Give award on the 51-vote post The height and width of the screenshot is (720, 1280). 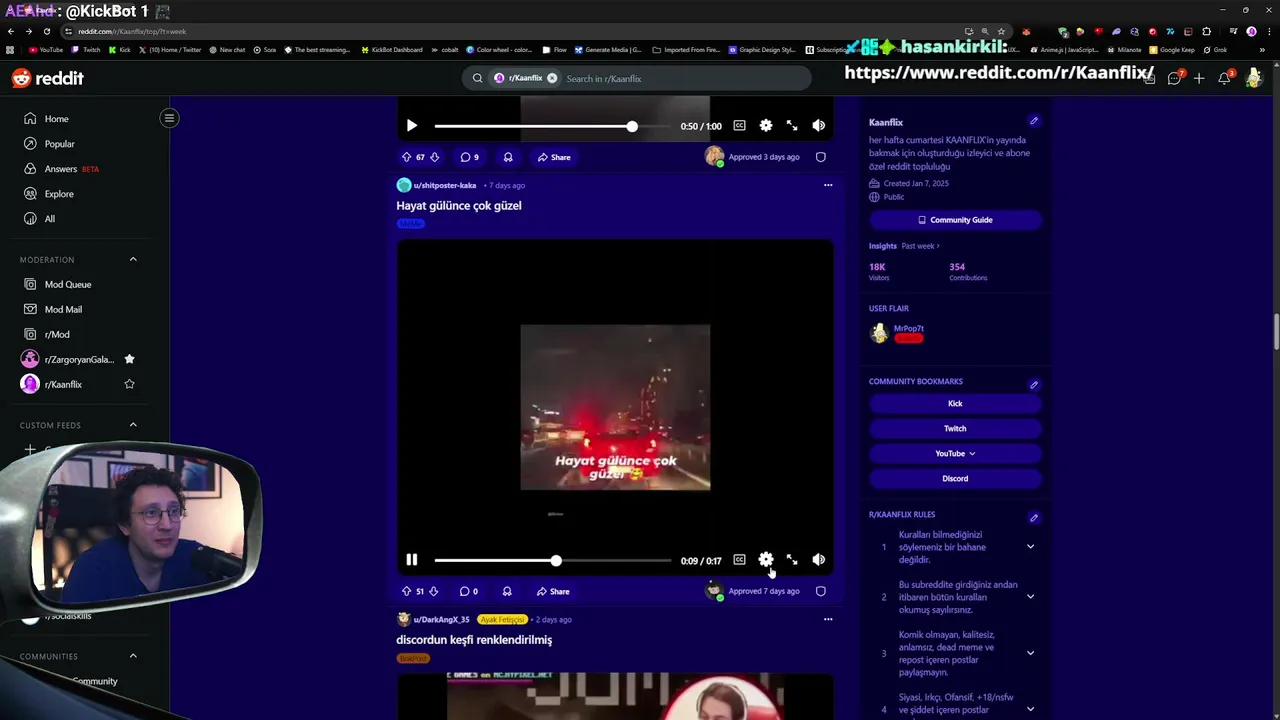tap(507, 591)
